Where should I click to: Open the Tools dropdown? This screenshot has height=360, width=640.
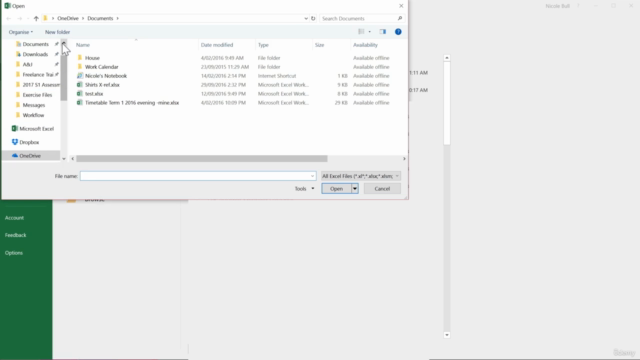click(304, 189)
